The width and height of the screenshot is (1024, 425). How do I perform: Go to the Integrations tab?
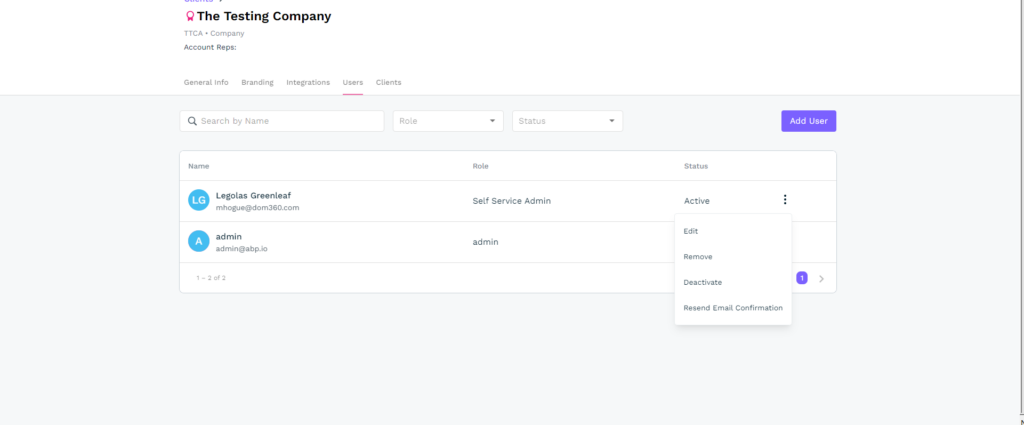click(x=308, y=82)
